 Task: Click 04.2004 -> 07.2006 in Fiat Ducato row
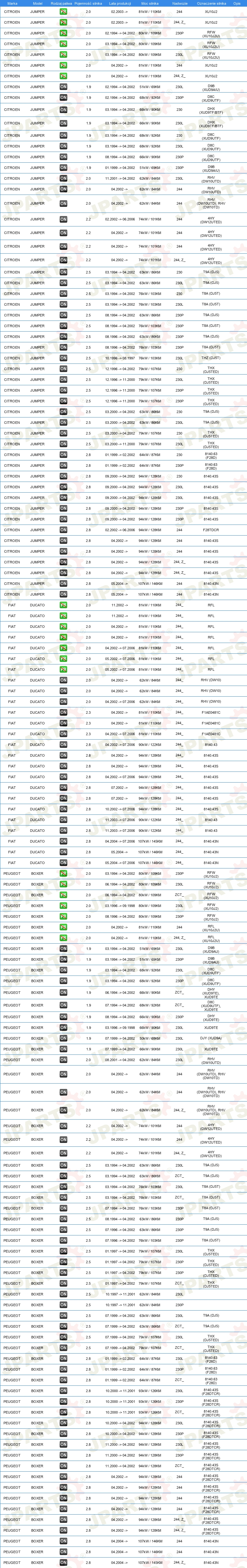click(120, 842)
